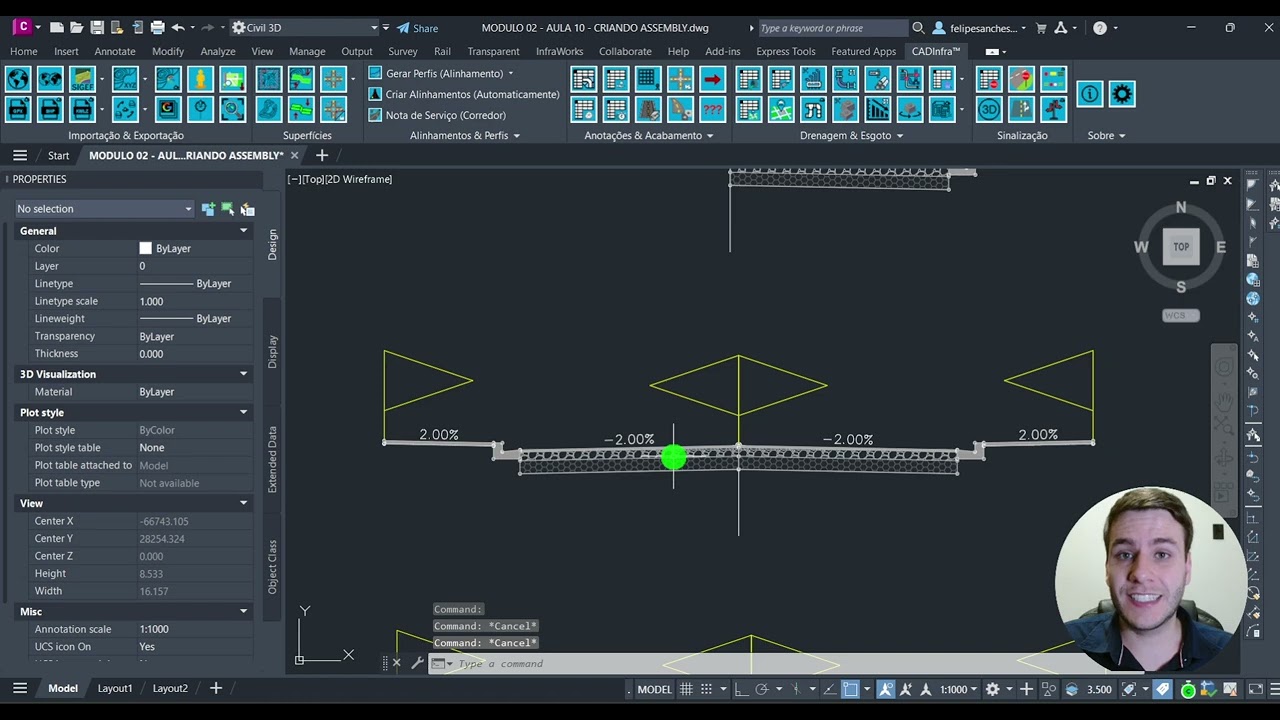Open the CADInfra settings gear icon

(1122, 94)
